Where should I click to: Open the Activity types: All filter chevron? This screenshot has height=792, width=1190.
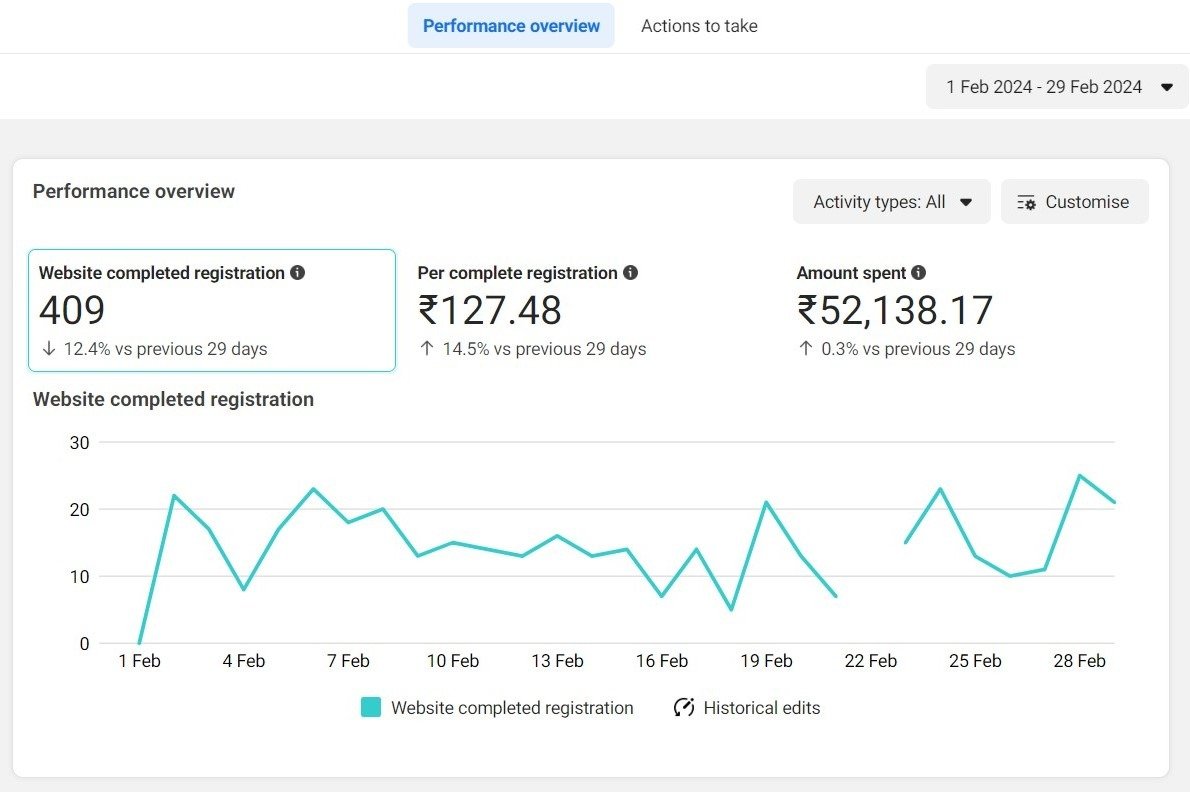966,201
